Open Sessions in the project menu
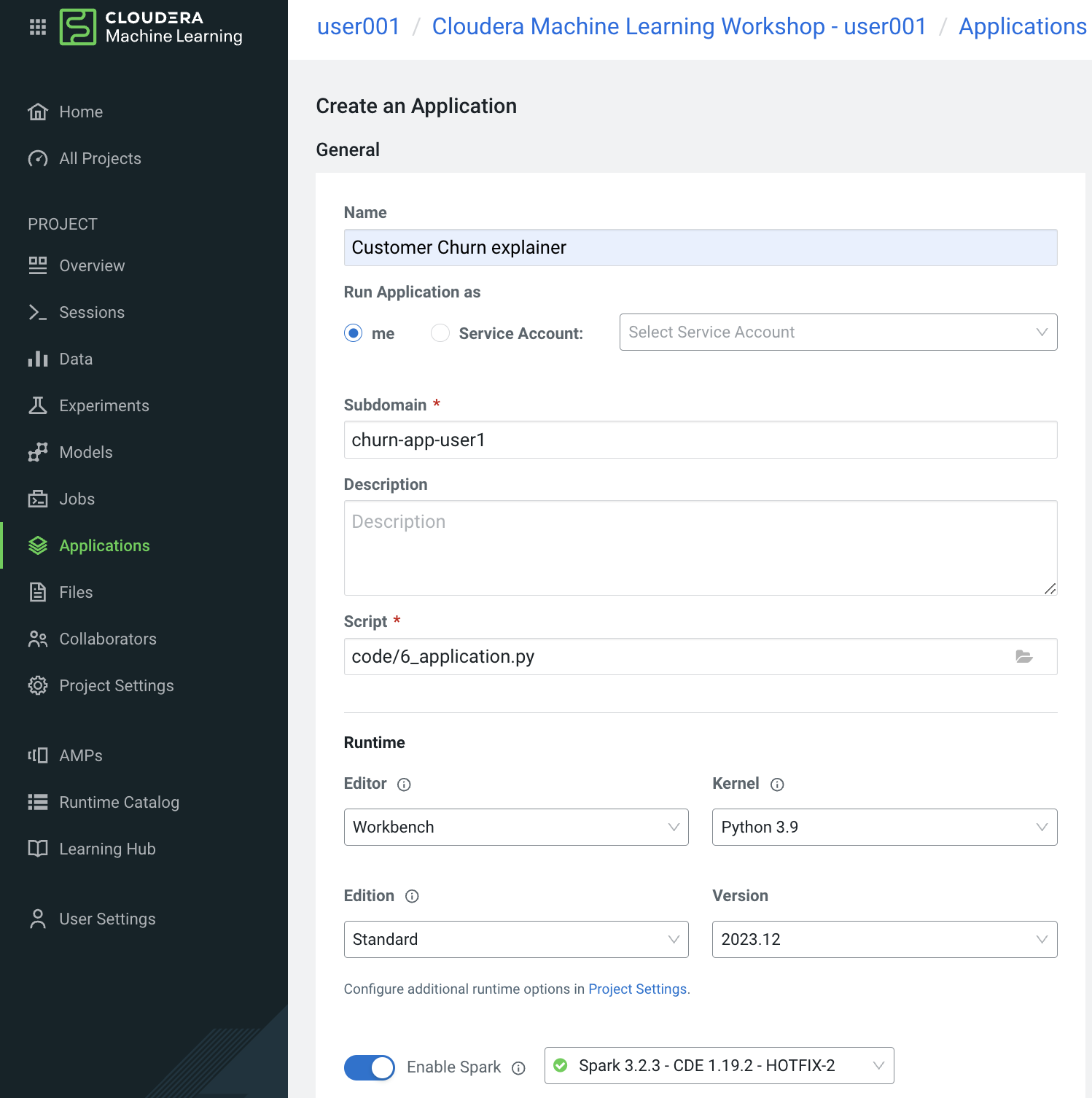Image resolution: width=1092 pixels, height=1098 pixels. click(x=92, y=312)
